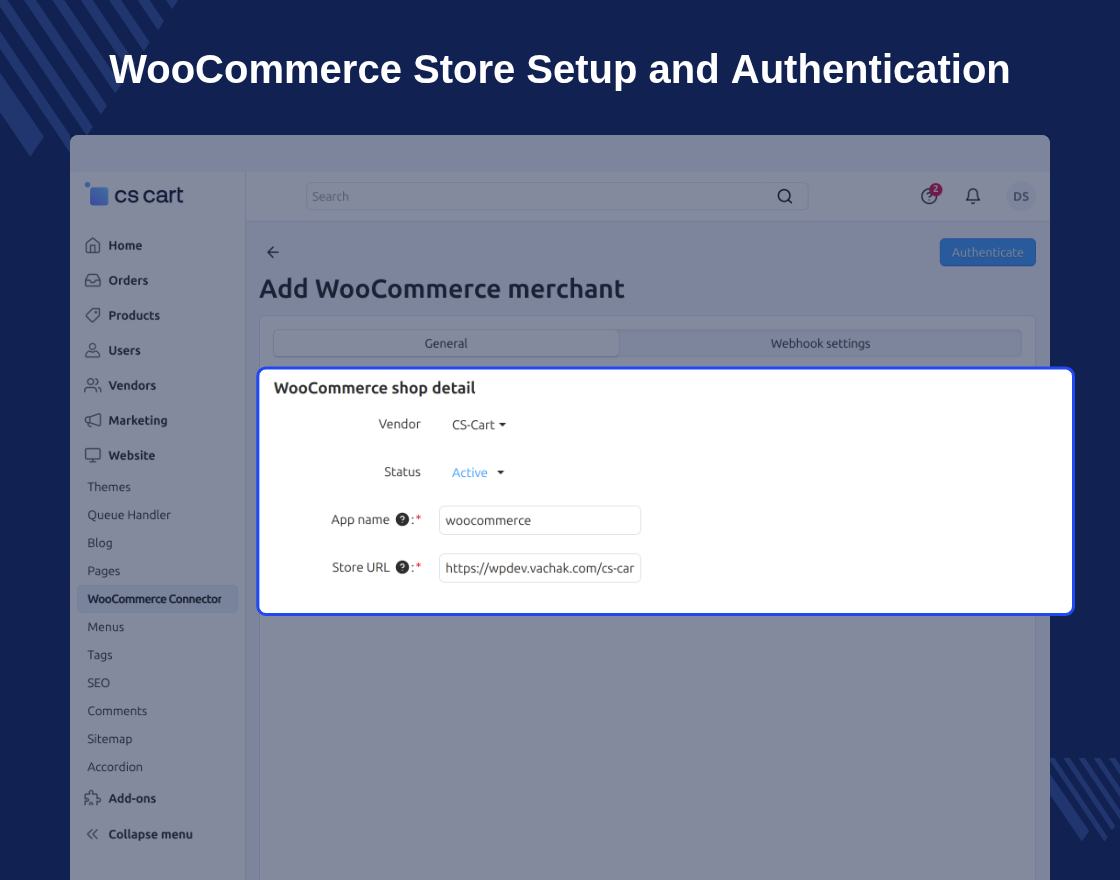Open the SEO submenu item
The width and height of the screenshot is (1120, 880).
click(x=99, y=682)
